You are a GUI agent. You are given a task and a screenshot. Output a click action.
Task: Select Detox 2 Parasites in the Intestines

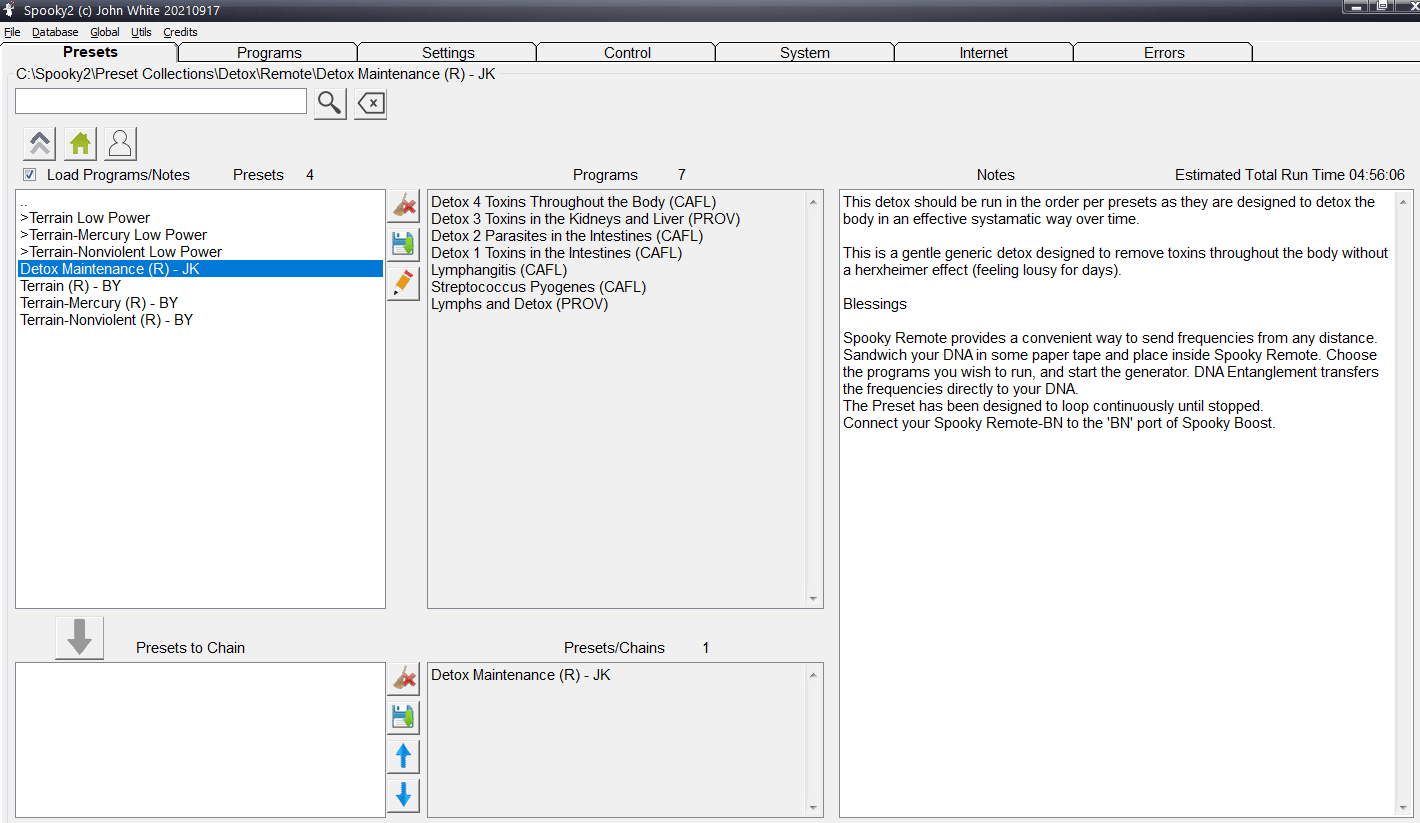(567, 236)
